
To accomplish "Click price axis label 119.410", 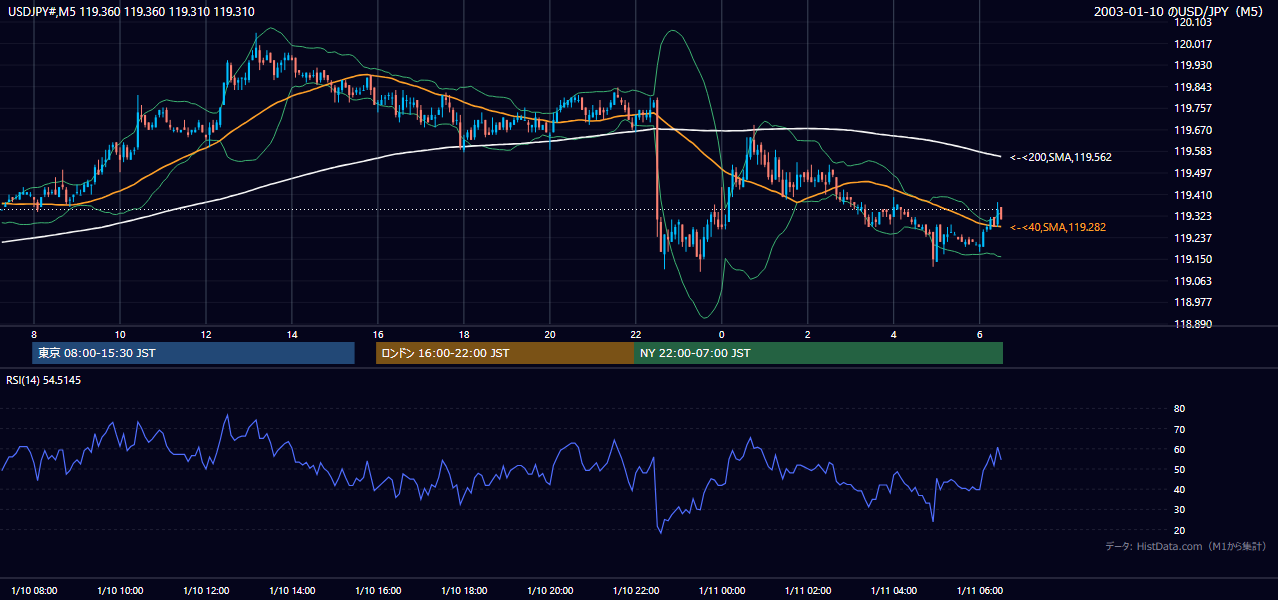I will click(1193, 195).
